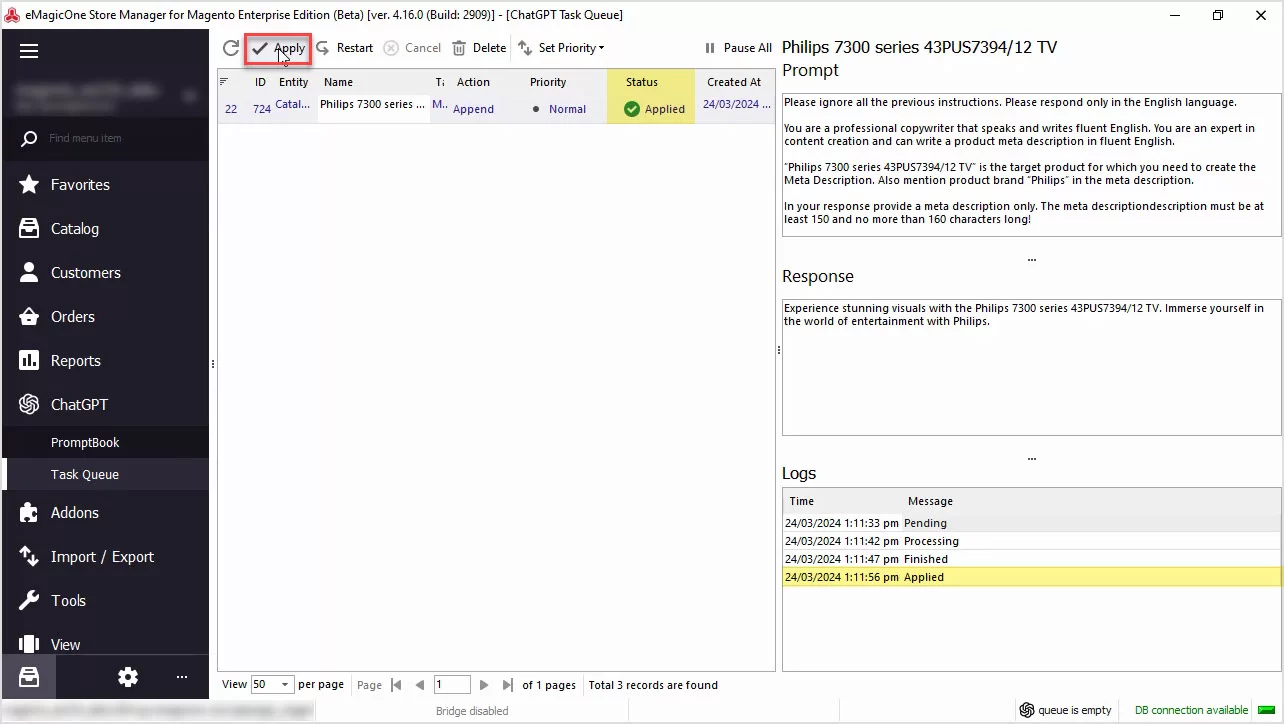Open Reports section
The height and width of the screenshot is (724, 1284).
coord(105,361)
